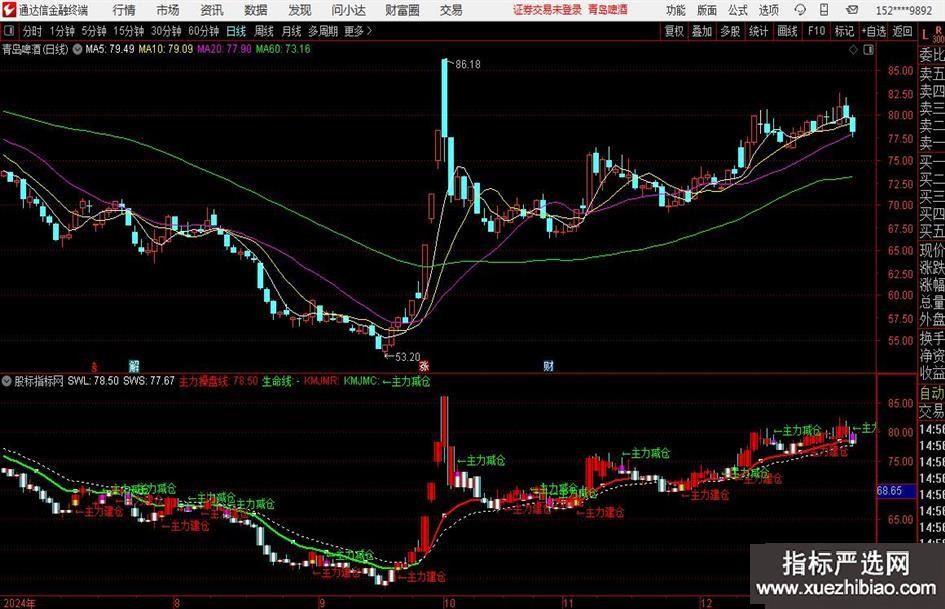Open the 数据 menu
Screen dimensions: 945x609
256,10
